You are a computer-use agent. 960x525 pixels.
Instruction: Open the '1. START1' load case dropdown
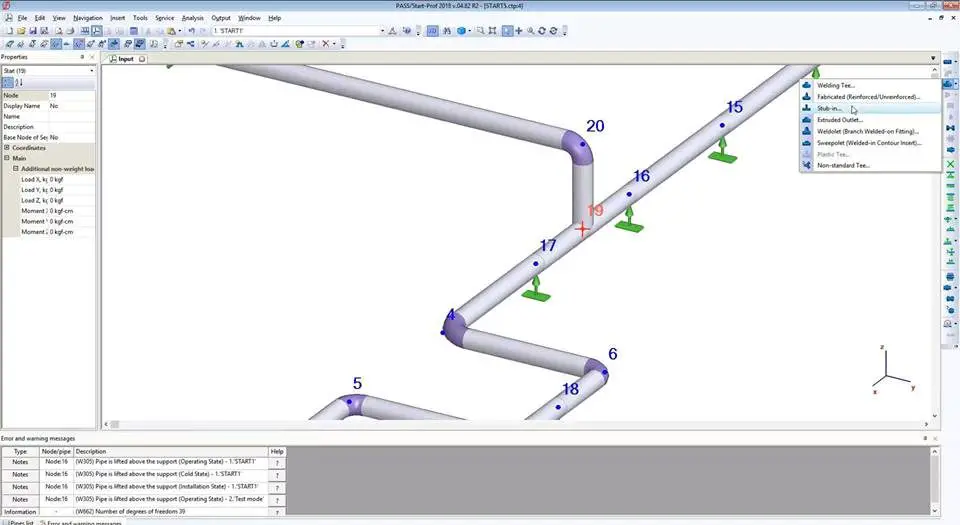click(382, 31)
